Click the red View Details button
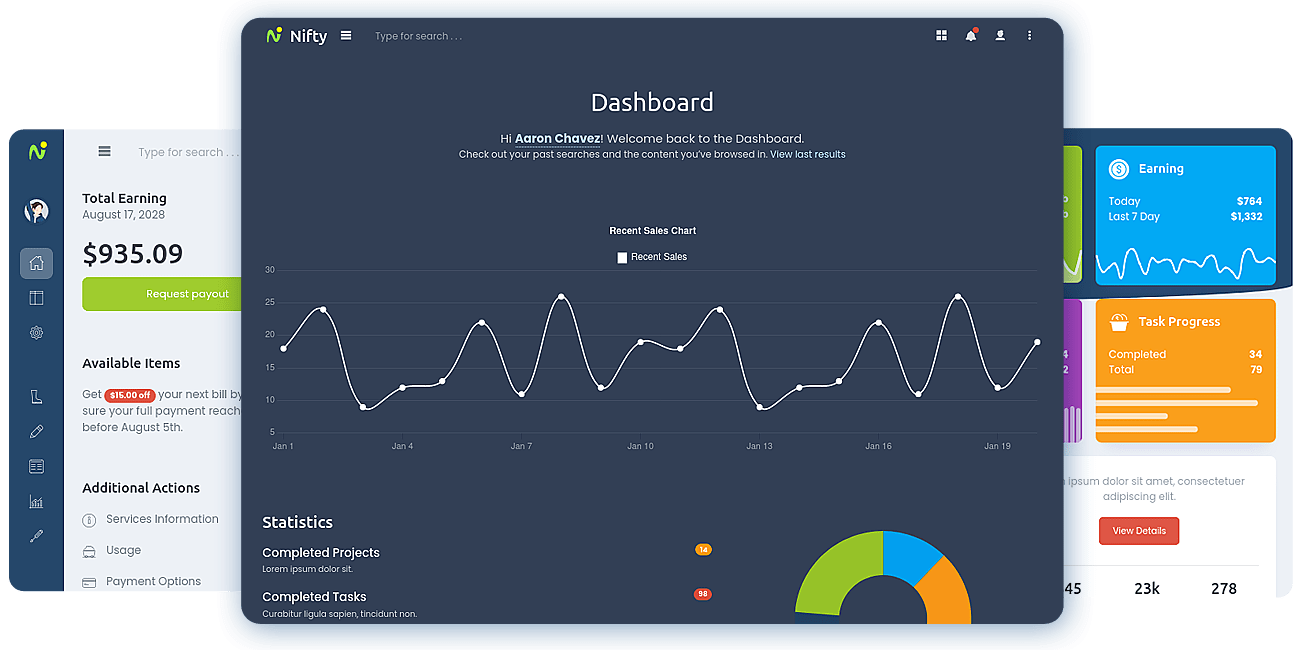1304x650 pixels. (1139, 531)
